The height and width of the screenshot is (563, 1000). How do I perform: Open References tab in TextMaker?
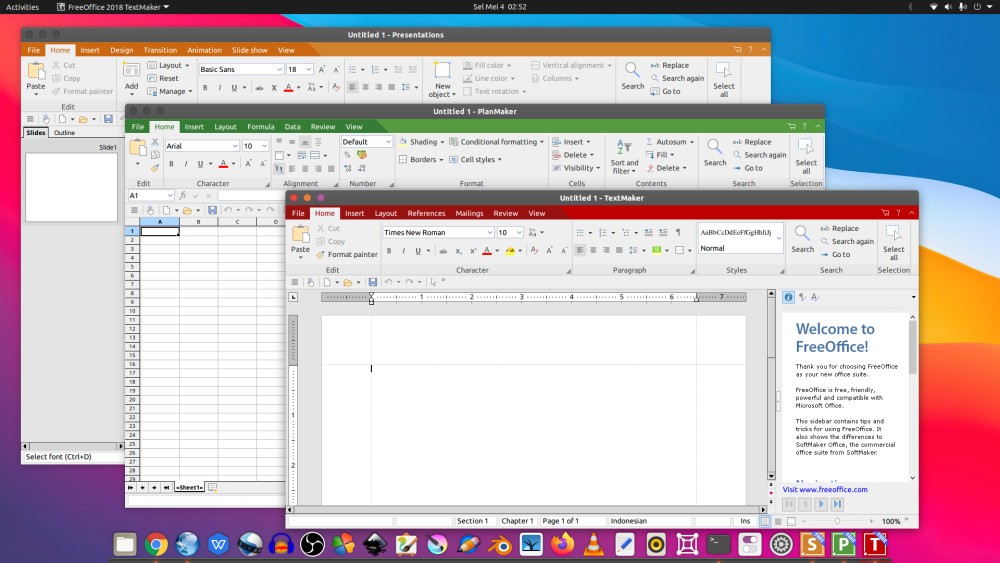(x=426, y=213)
